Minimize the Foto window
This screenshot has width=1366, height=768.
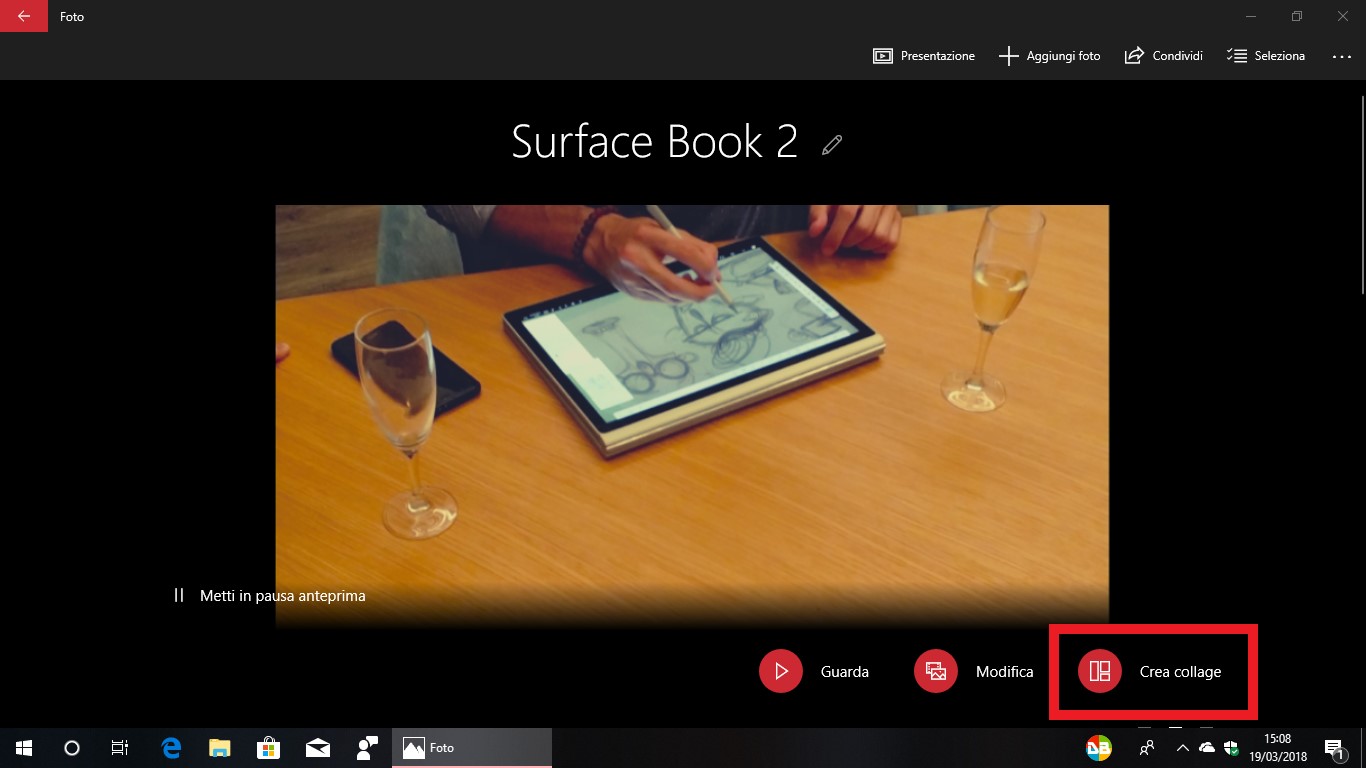(1251, 16)
